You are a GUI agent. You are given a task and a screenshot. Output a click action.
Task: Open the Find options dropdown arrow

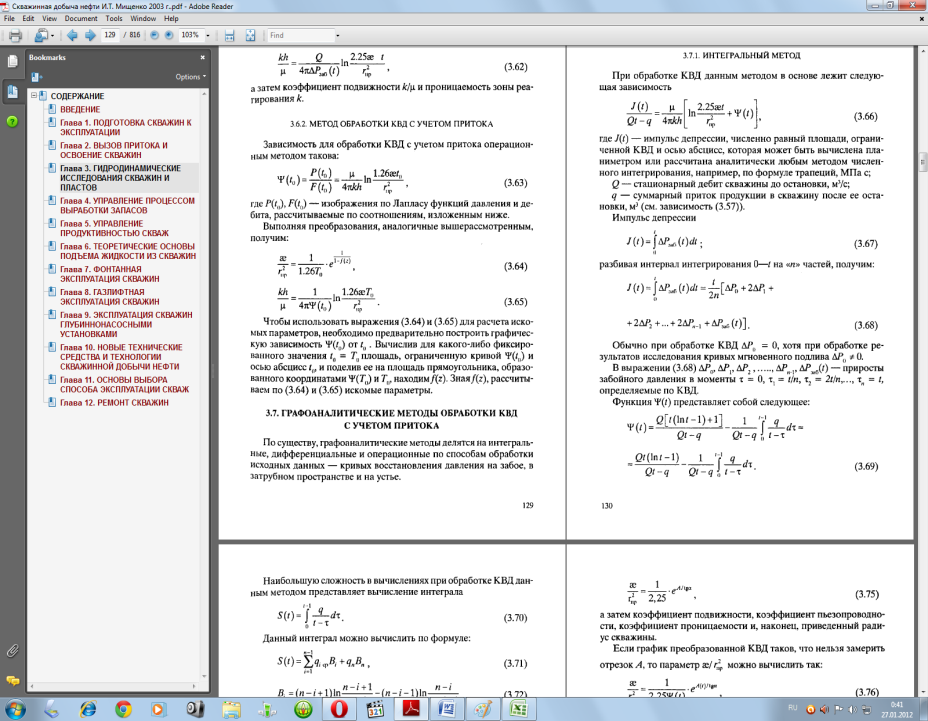coord(338,36)
